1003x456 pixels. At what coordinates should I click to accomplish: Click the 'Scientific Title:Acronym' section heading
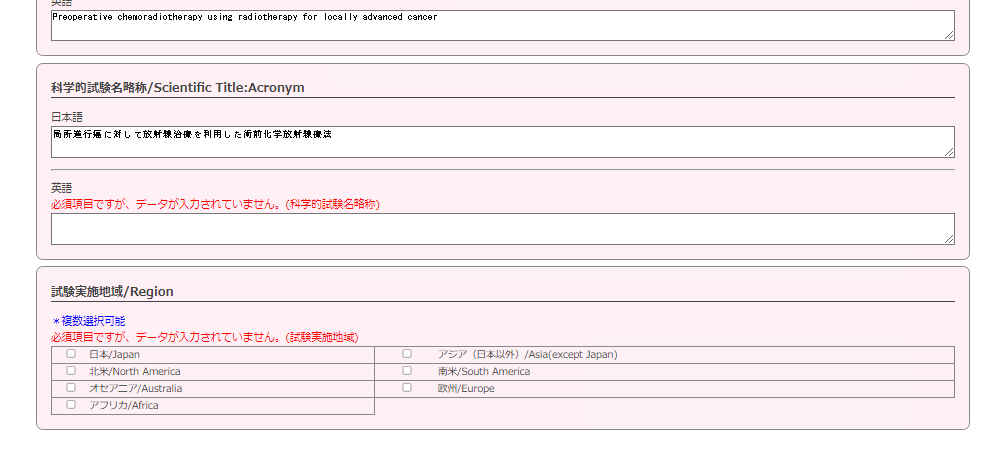(178, 87)
